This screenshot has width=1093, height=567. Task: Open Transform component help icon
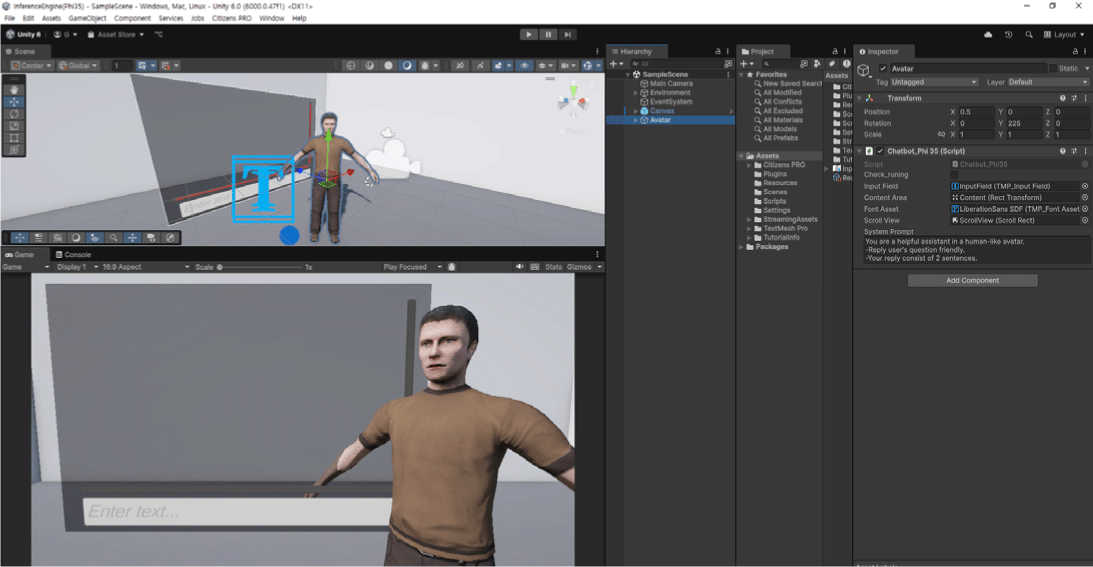(1062, 98)
